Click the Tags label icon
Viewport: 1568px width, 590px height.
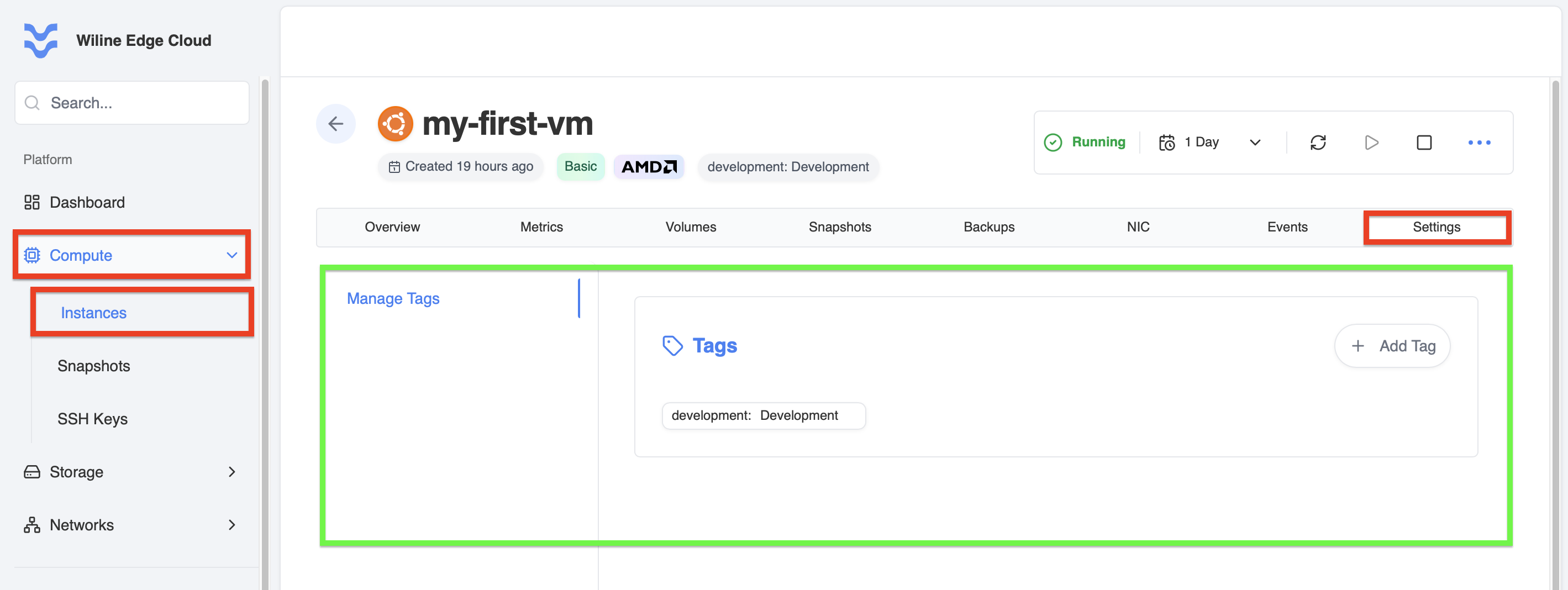[672, 346]
